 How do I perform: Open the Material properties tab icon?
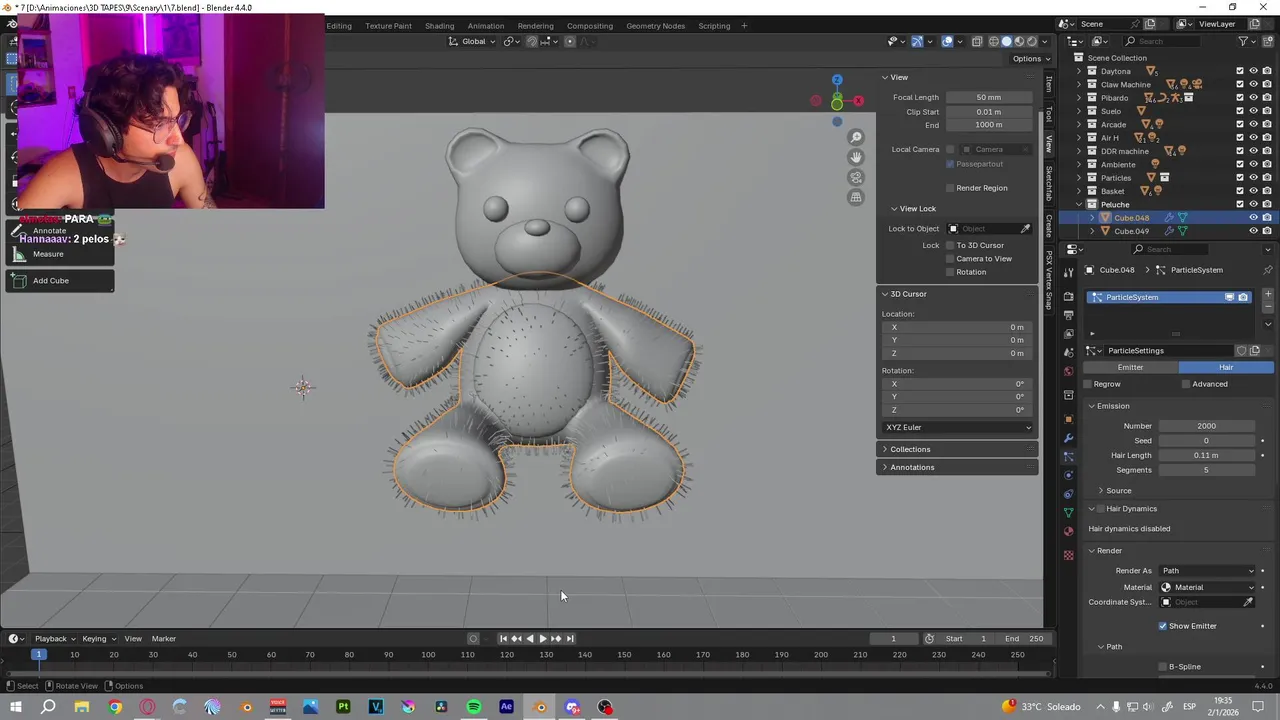coord(1068,532)
